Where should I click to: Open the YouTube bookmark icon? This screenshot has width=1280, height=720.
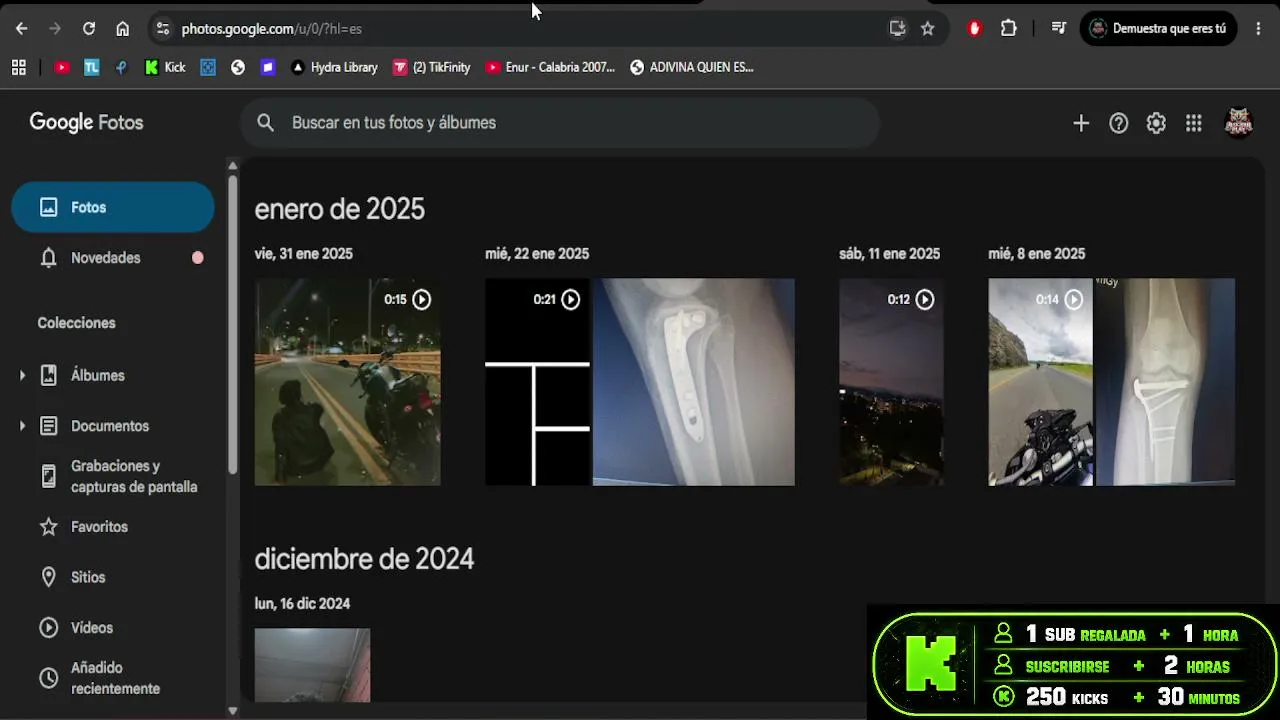pos(62,67)
